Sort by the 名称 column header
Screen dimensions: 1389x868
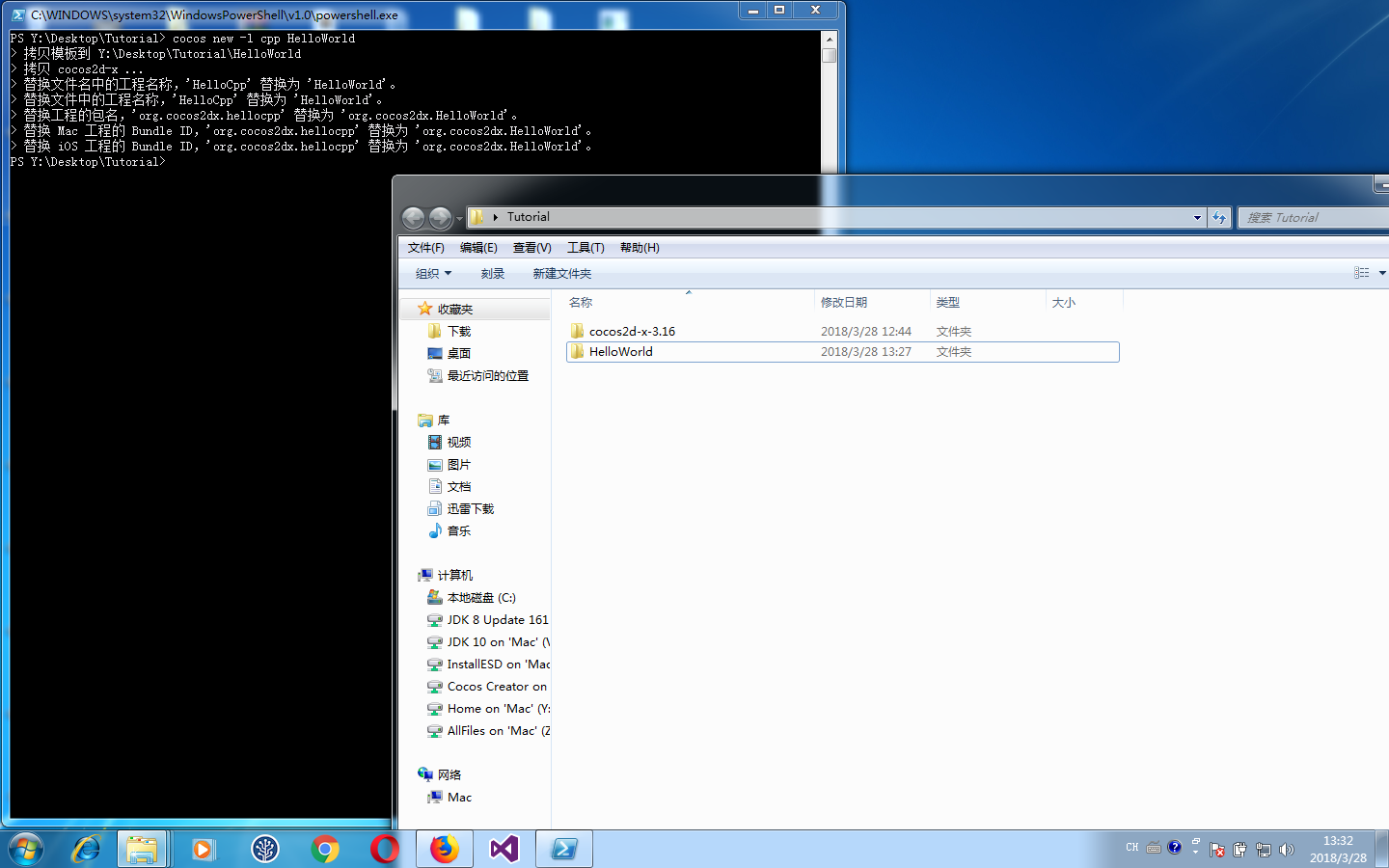pos(689,302)
